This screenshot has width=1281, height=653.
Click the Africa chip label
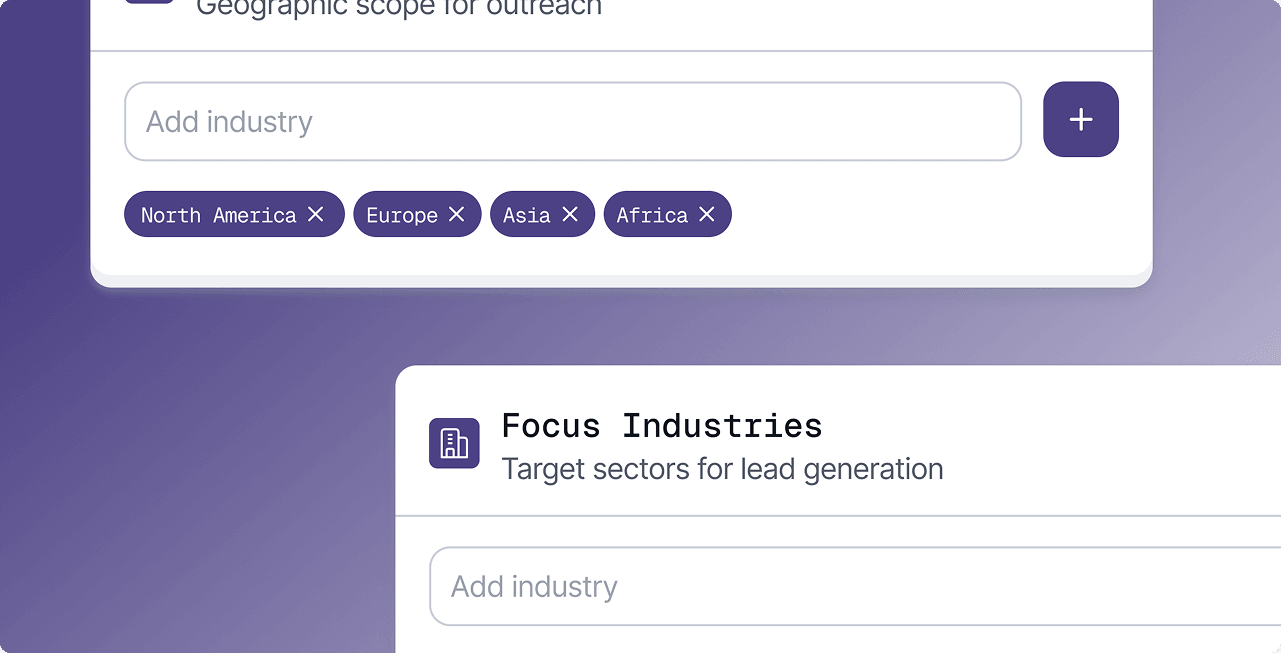(652, 215)
